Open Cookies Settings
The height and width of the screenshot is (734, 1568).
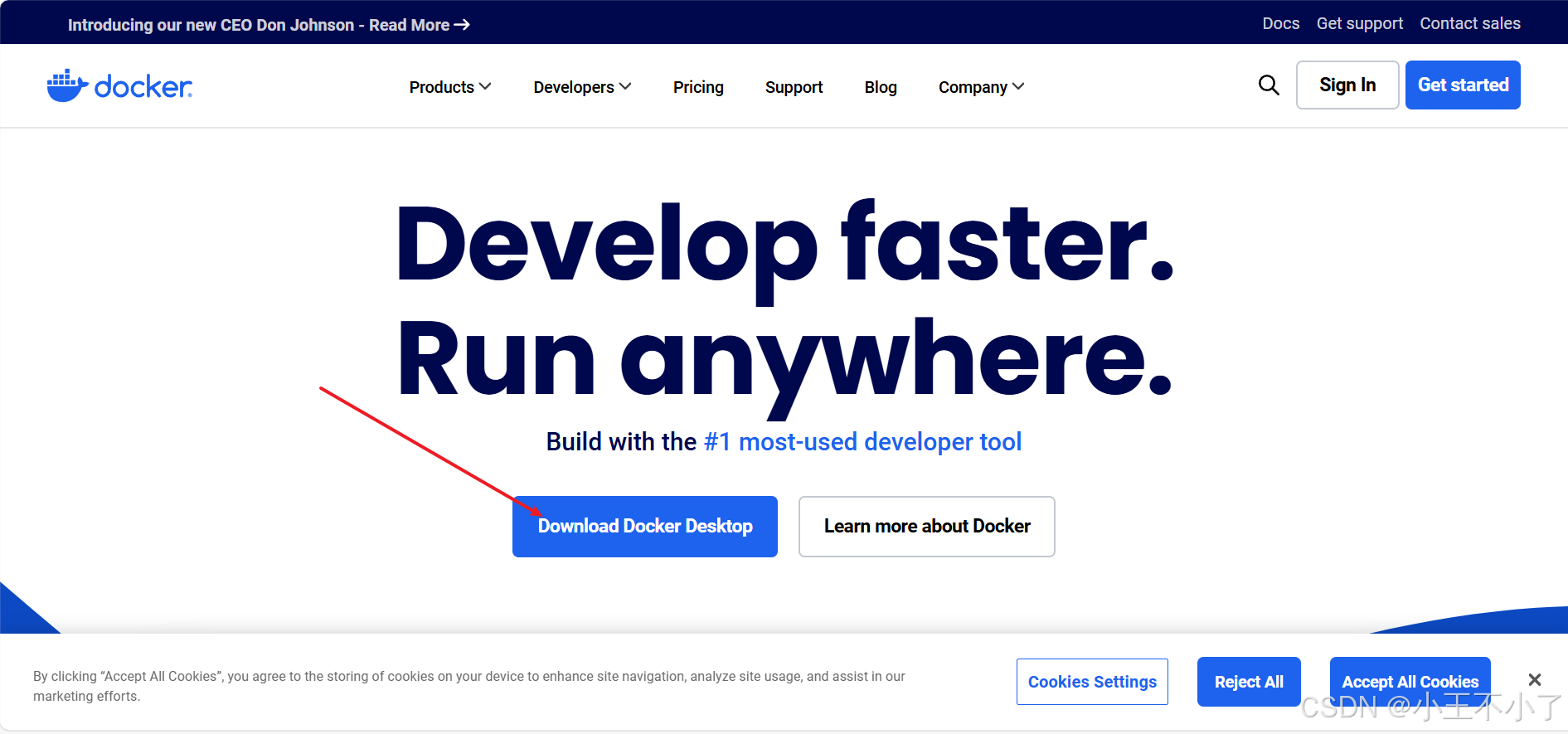tap(1092, 682)
